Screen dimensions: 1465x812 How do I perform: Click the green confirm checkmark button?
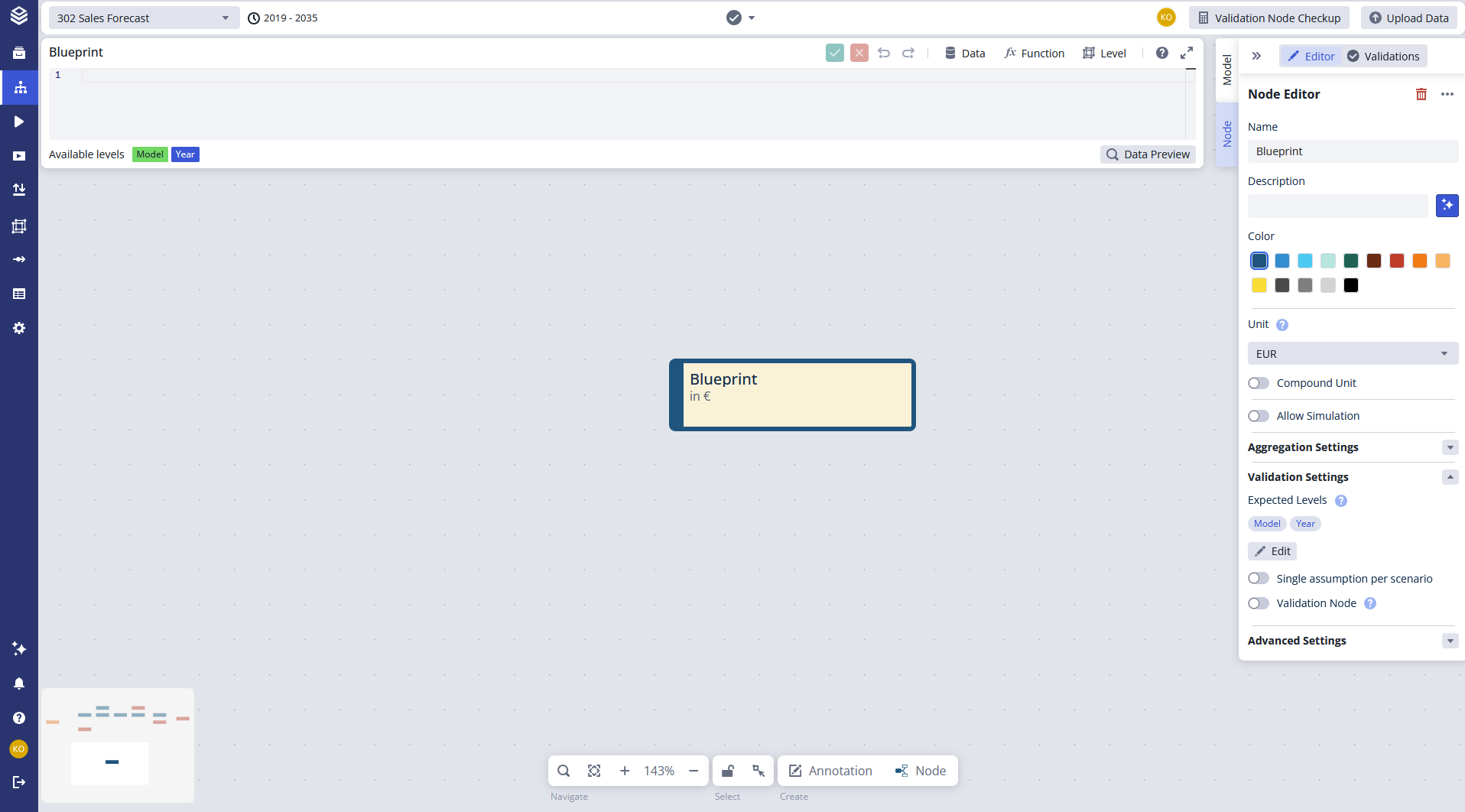835,53
